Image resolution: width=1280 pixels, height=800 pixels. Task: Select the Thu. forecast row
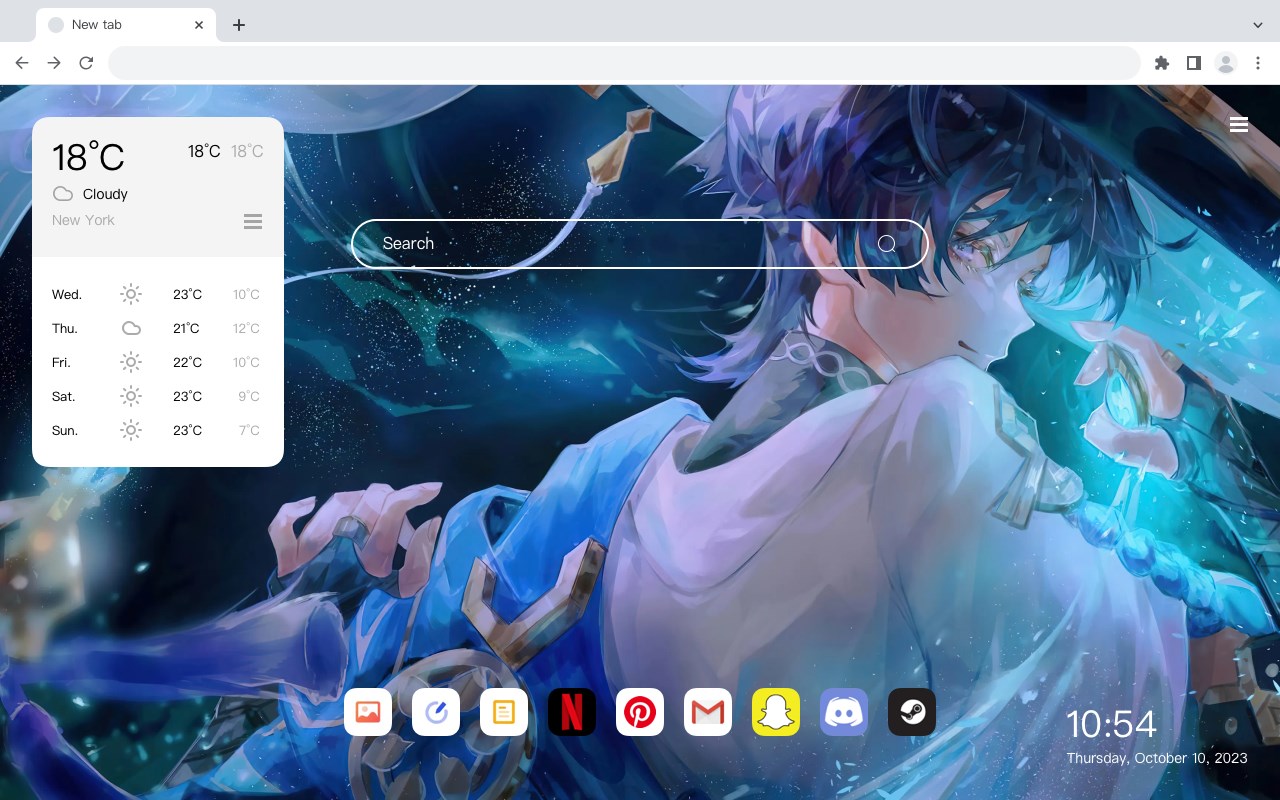coord(158,328)
